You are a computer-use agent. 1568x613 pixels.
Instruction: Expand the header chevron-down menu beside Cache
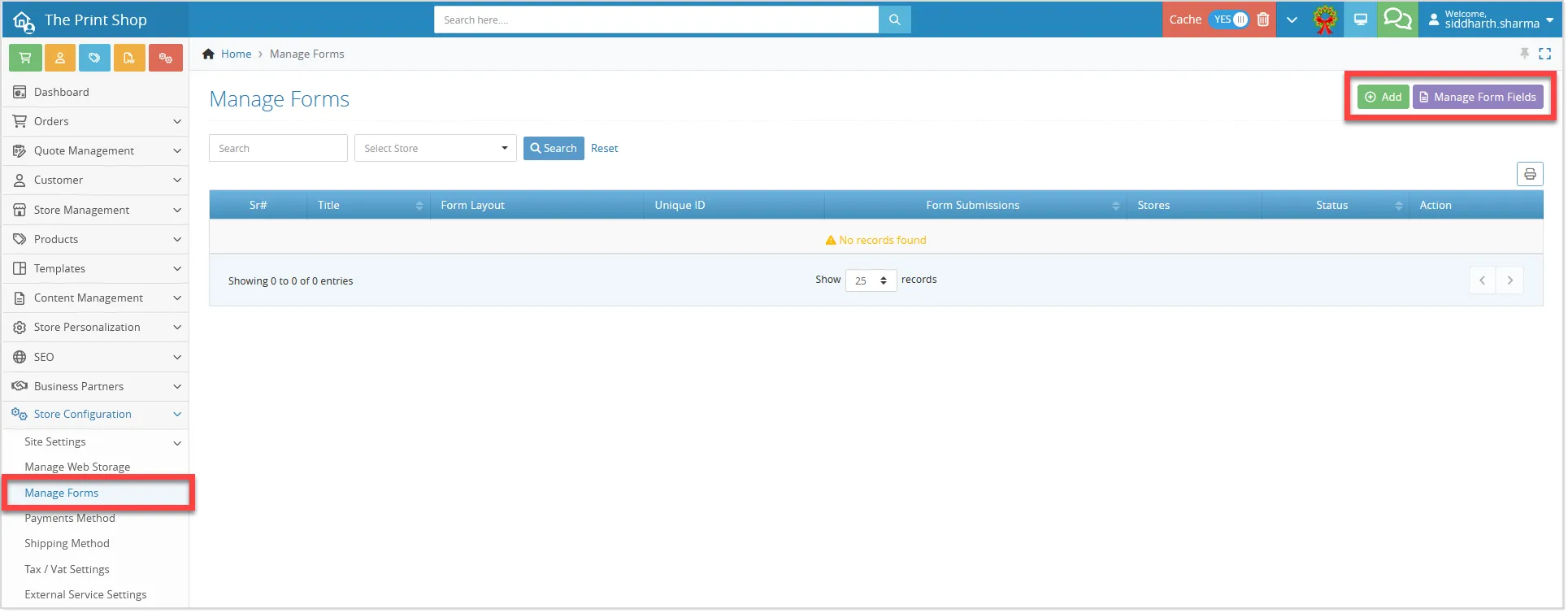1292,20
